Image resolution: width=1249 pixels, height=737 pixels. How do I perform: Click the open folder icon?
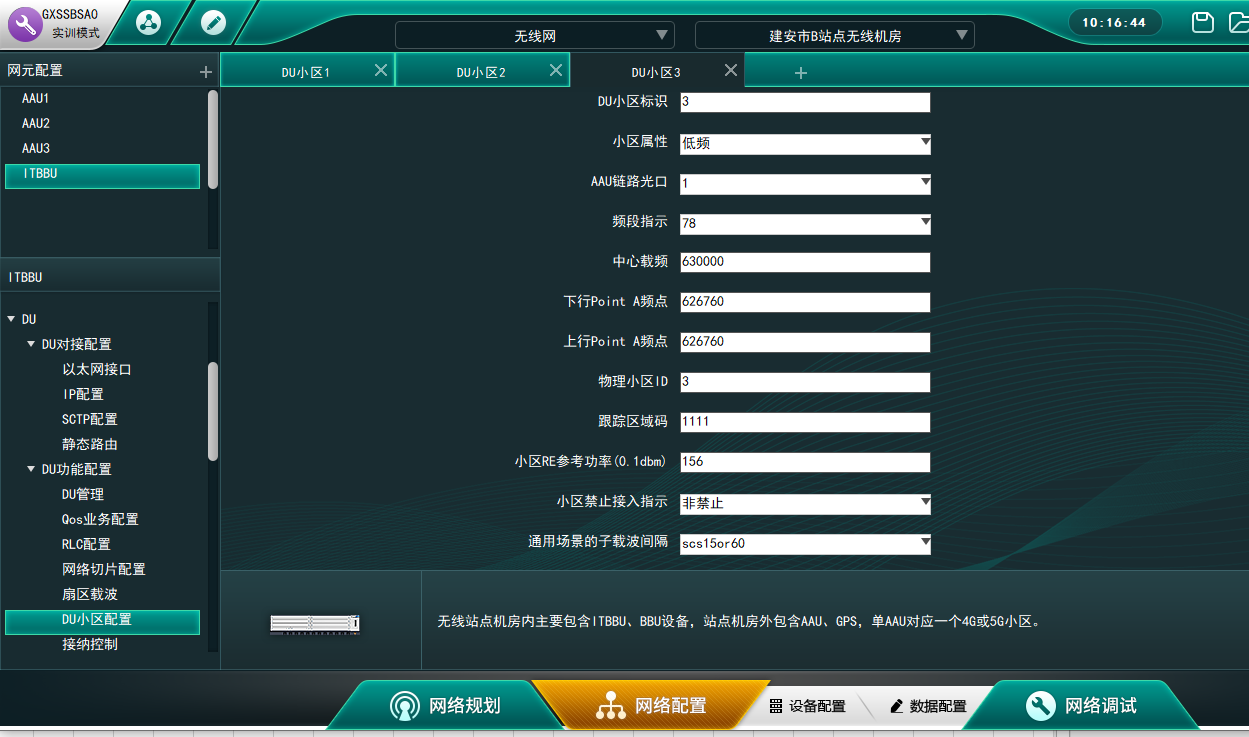click(1238, 22)
